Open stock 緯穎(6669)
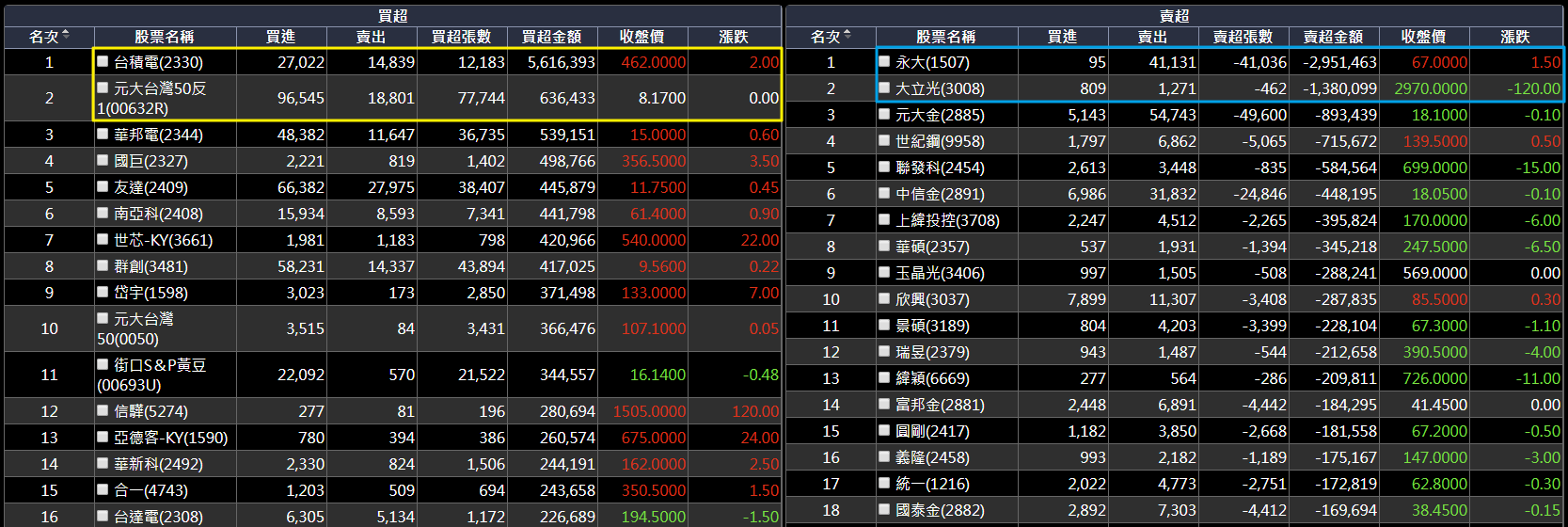The image size is (1568, 527). 932,378
